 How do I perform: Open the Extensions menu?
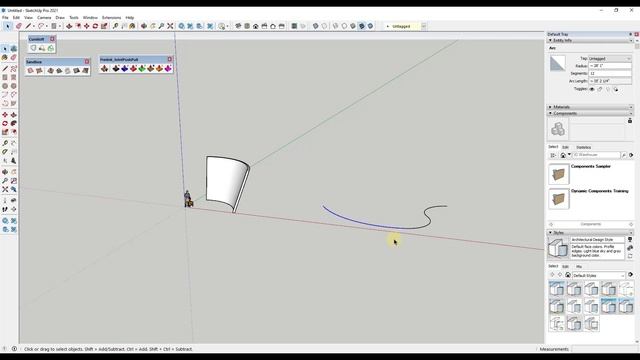(x=111, y=18)
